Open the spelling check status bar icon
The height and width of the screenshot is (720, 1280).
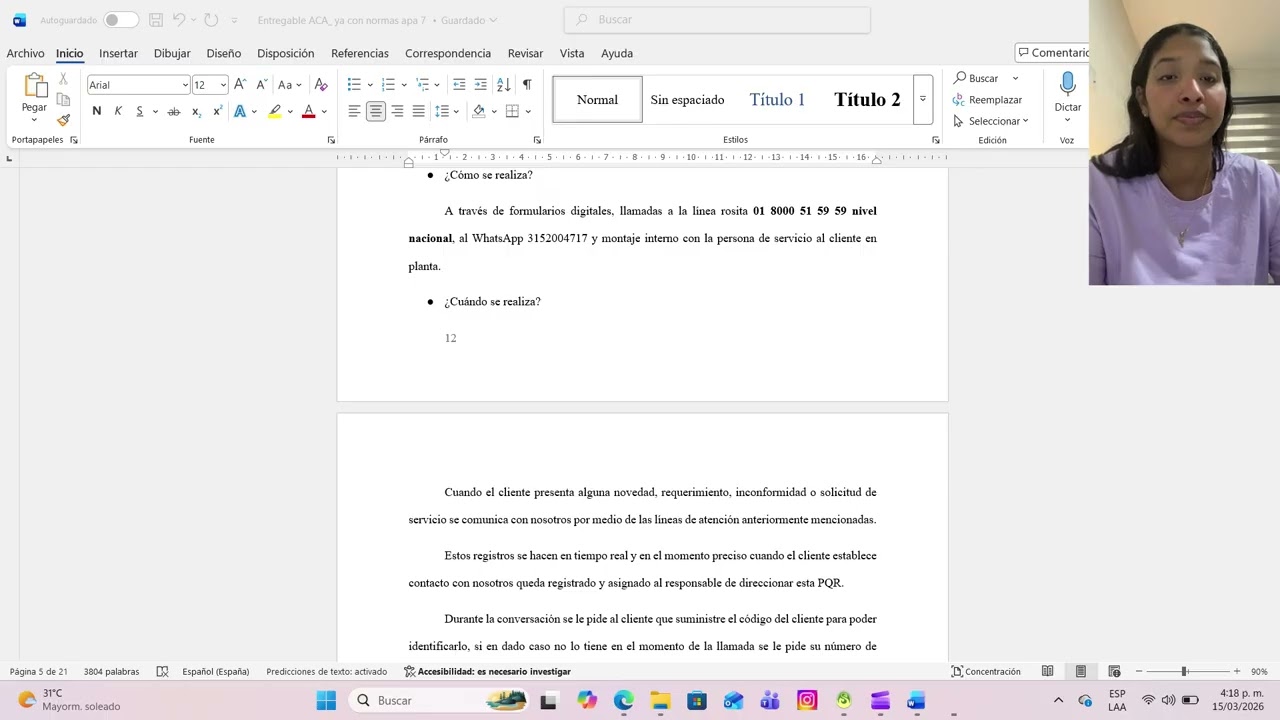pos(162,672)
